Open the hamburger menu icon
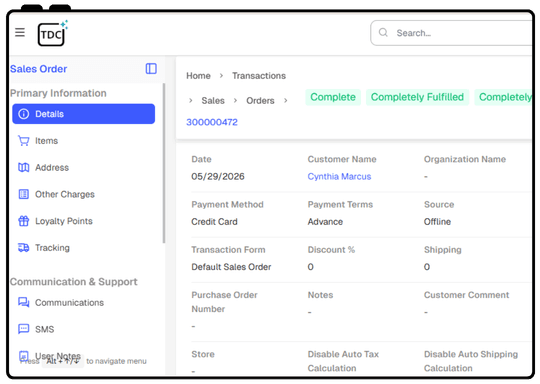The height and width of the screenshot is (384, 540). point(20,32)
